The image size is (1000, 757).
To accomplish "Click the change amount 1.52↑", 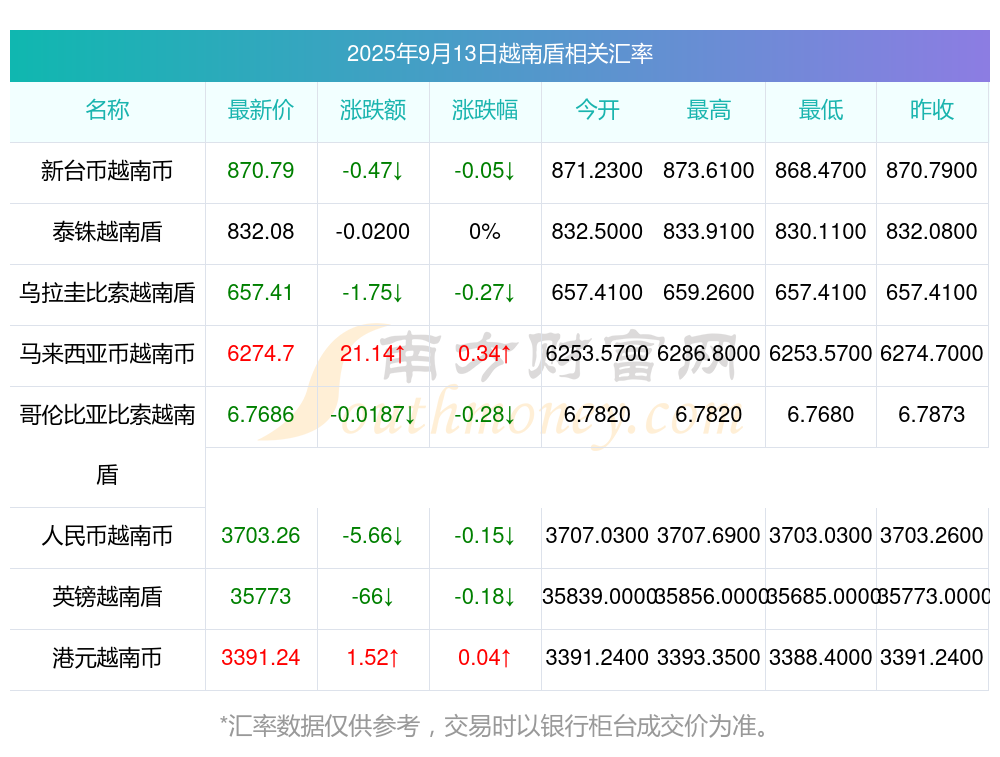I will pos(373,658).
